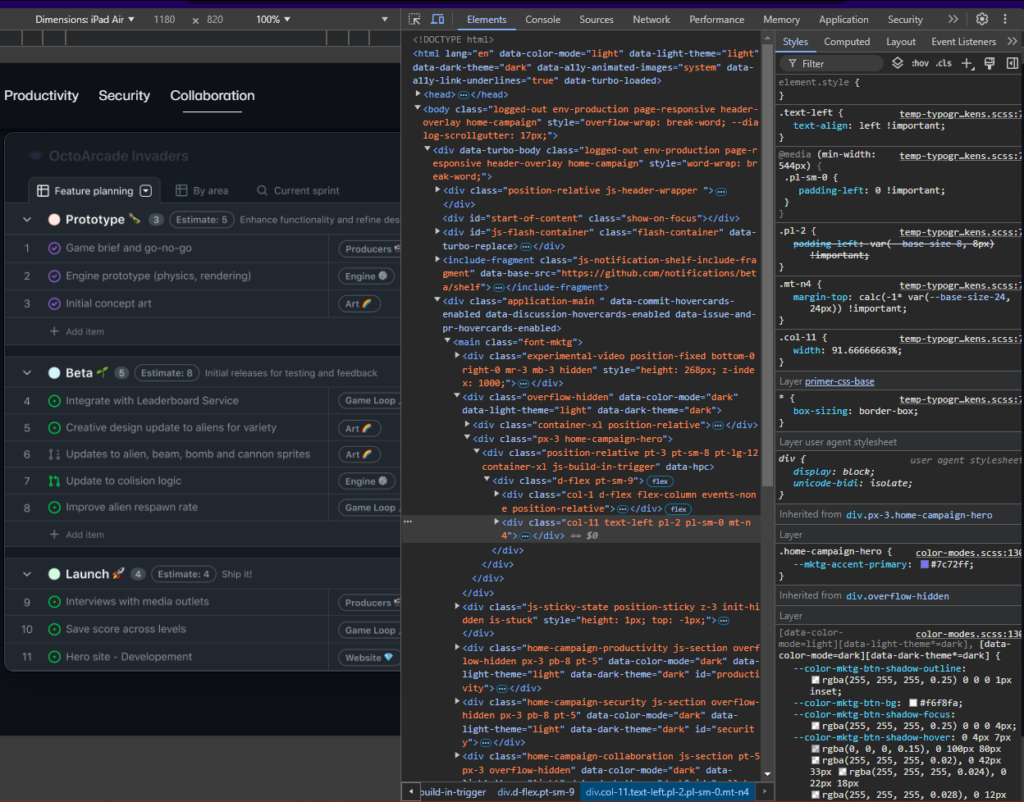Open the Application tab

coord(844,20)
